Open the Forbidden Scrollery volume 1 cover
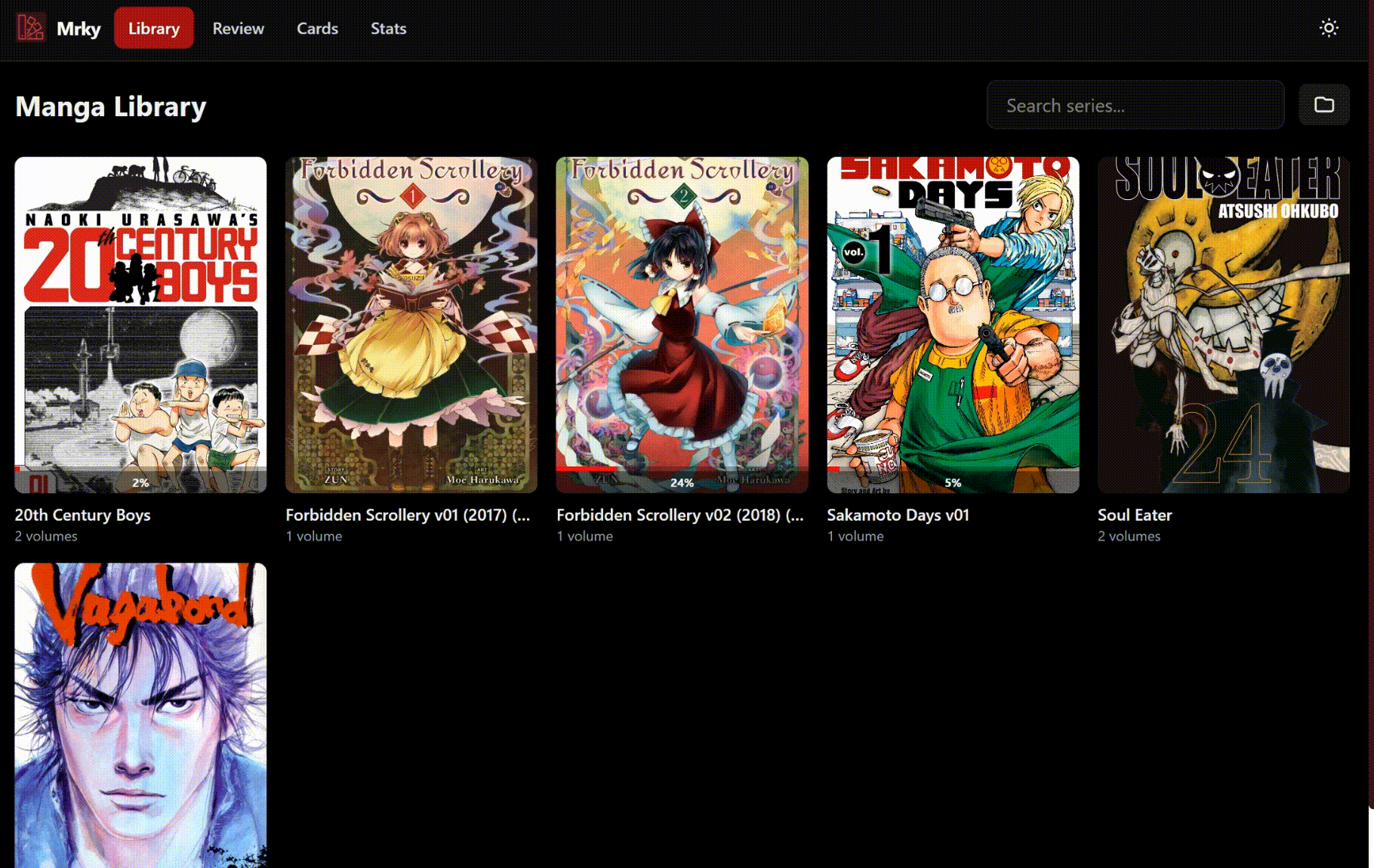 (x=411, y=325)
